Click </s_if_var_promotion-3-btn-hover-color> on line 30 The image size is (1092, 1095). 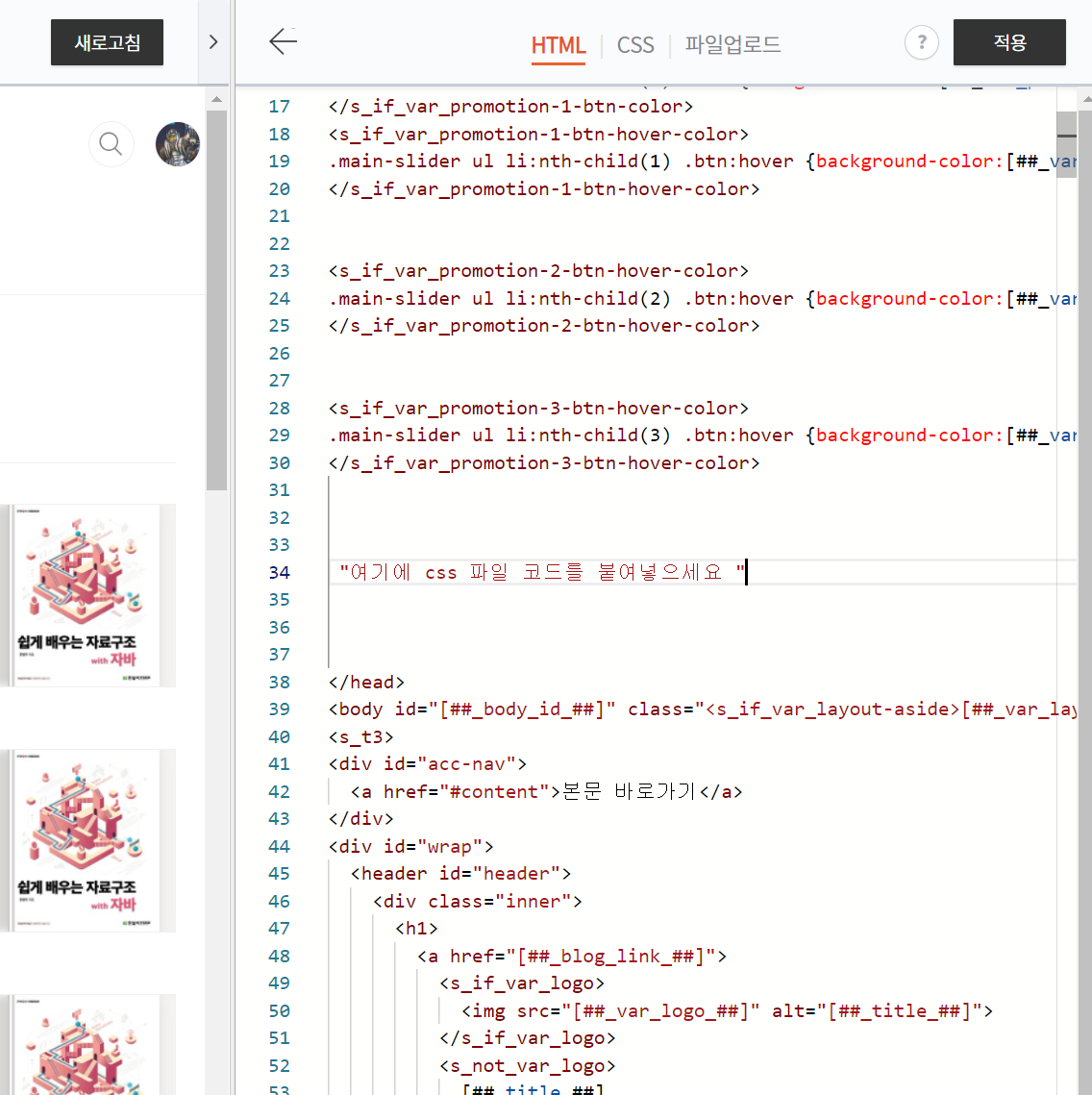tap(544, 463)
